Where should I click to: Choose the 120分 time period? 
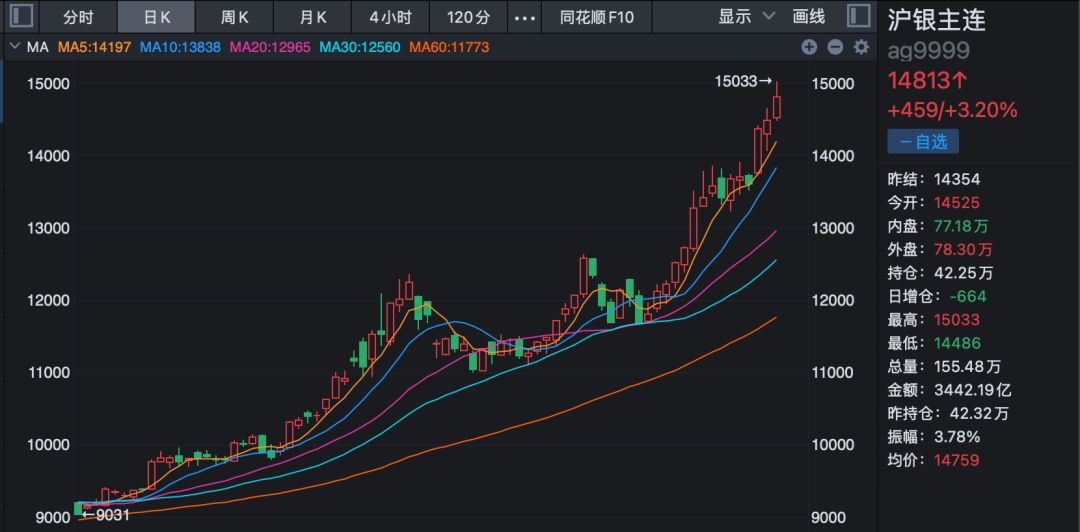click(468, 17)
